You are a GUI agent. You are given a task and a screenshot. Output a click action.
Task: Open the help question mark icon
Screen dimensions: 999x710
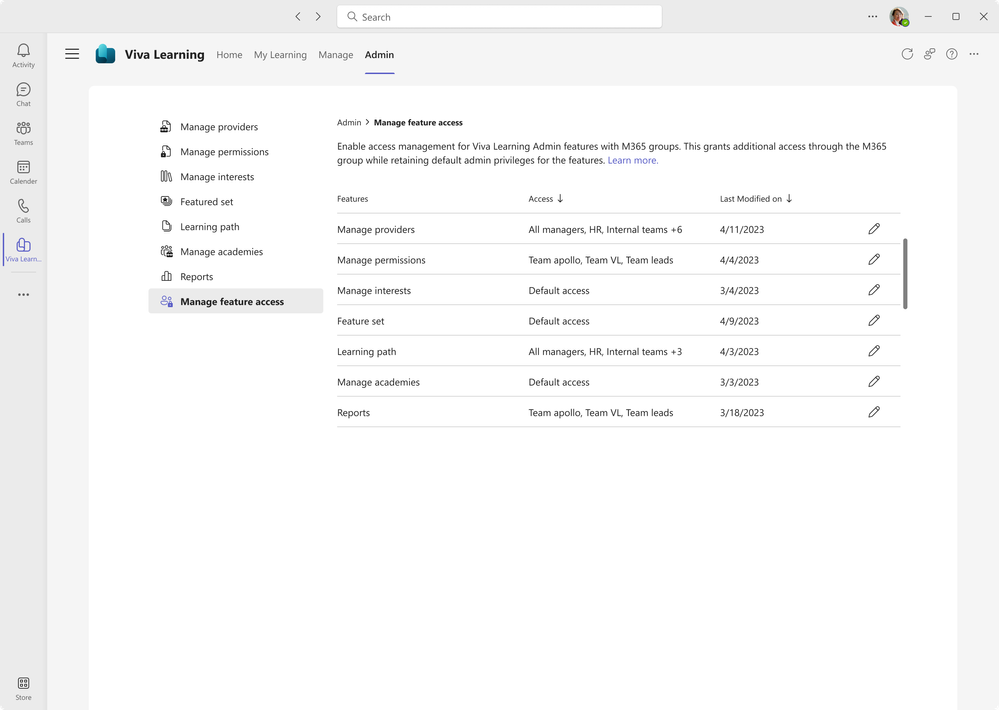952,54
